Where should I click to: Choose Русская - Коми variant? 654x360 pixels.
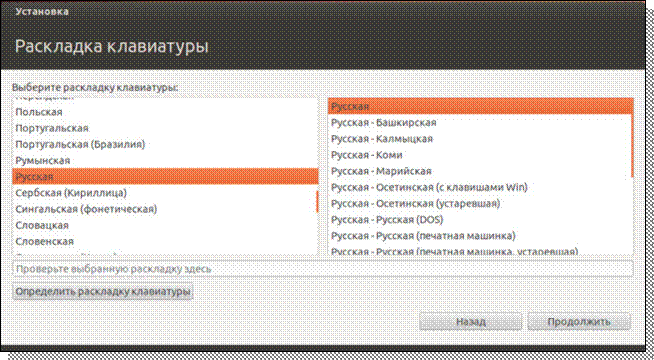click(480, 155)
